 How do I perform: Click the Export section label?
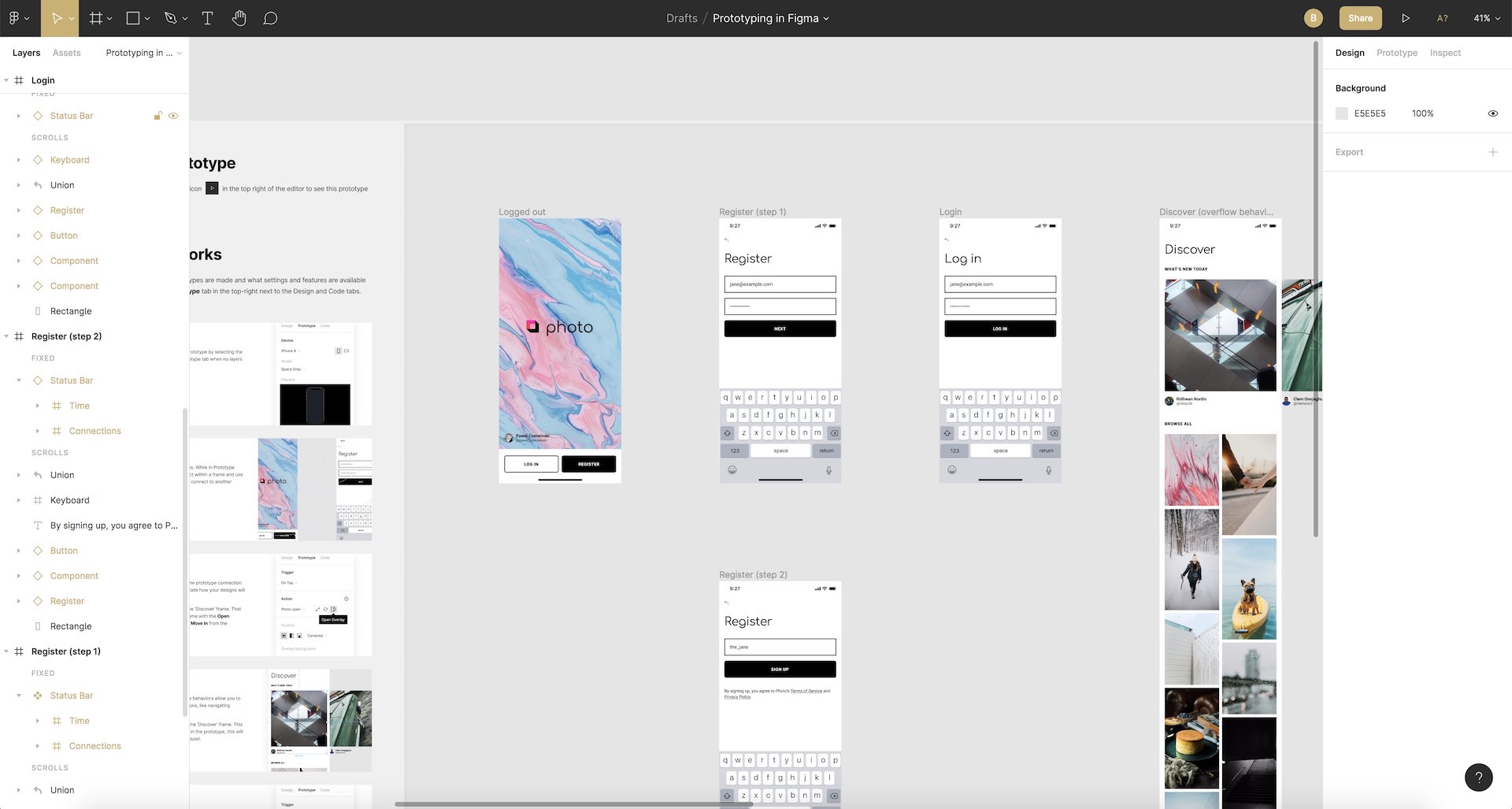point(1349,152)
